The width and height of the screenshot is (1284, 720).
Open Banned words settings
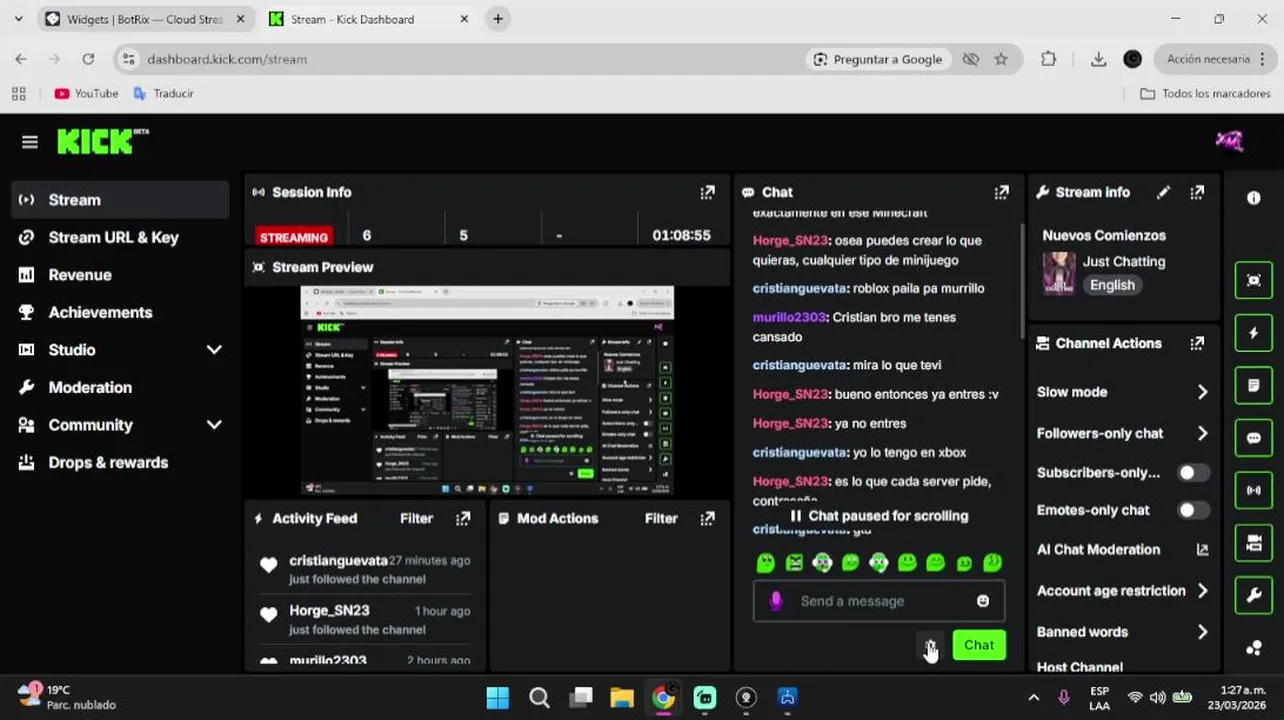click(x=1123, y=632)
